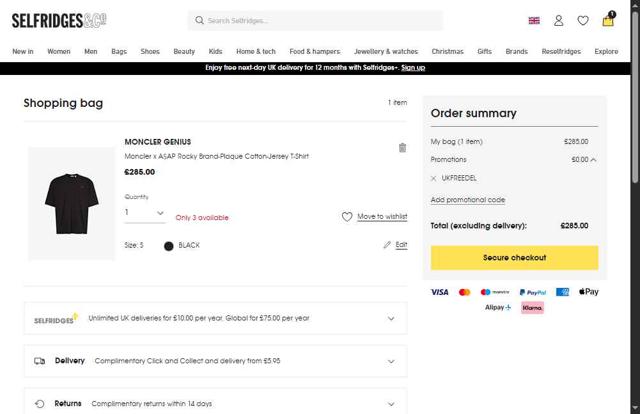Viewport: 640px width, 414px height.
Task: Expand the Returns information section
Action: (390, 403)
